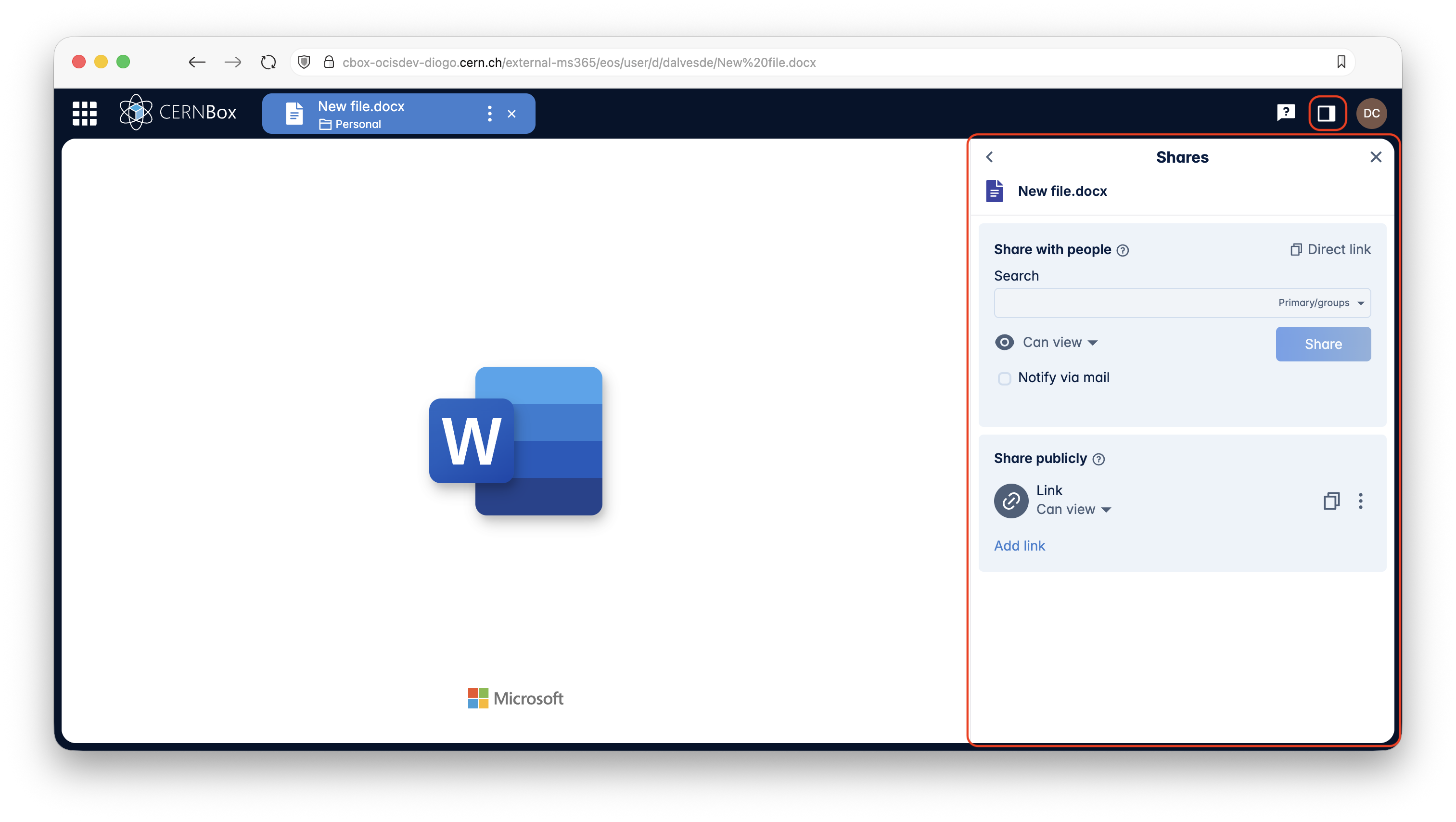The image size is (1456, 822).
Task: Toggle the right sidebar panel icon
Action: pos(1327,113)
